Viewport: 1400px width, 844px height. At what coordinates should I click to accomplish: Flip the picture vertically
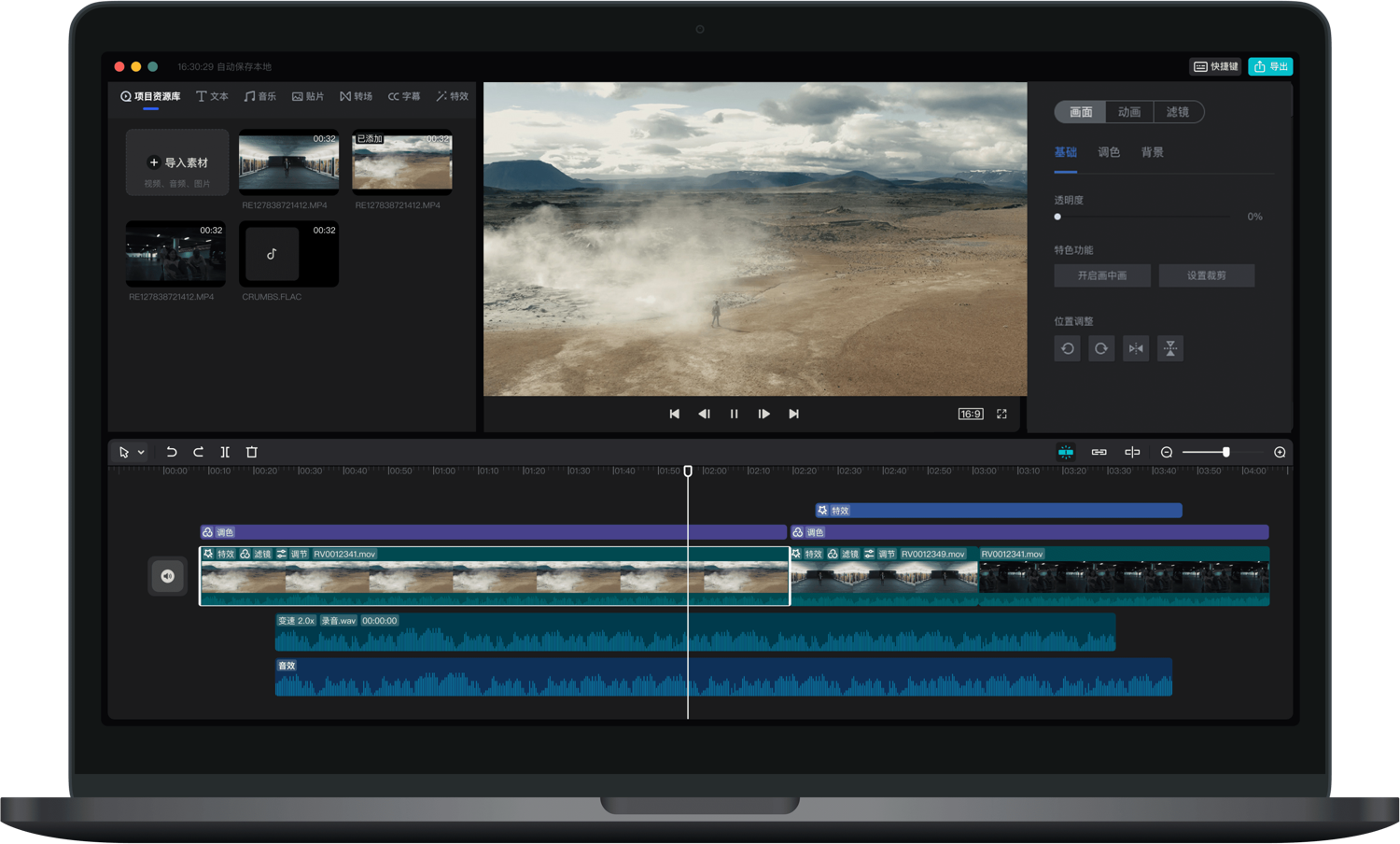click(x=1170, y=348)
